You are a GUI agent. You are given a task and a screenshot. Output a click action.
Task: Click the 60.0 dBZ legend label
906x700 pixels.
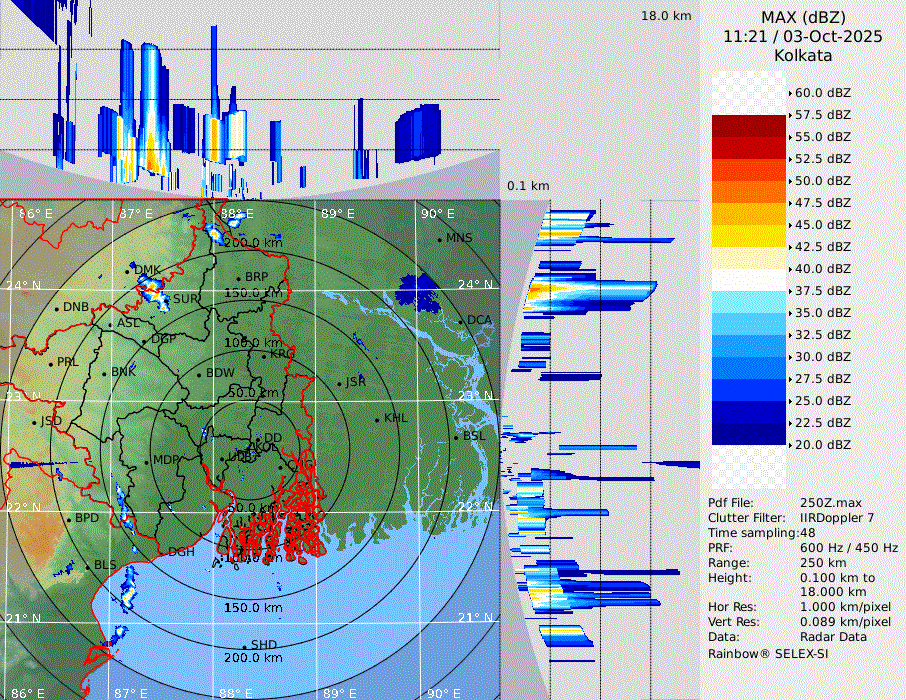point(822,93)
